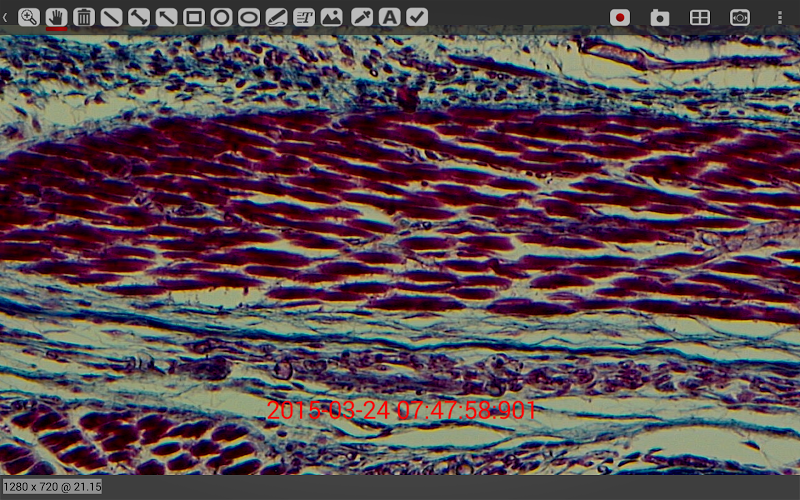Click the red timestamp overlay text

[x=402, y=410]
